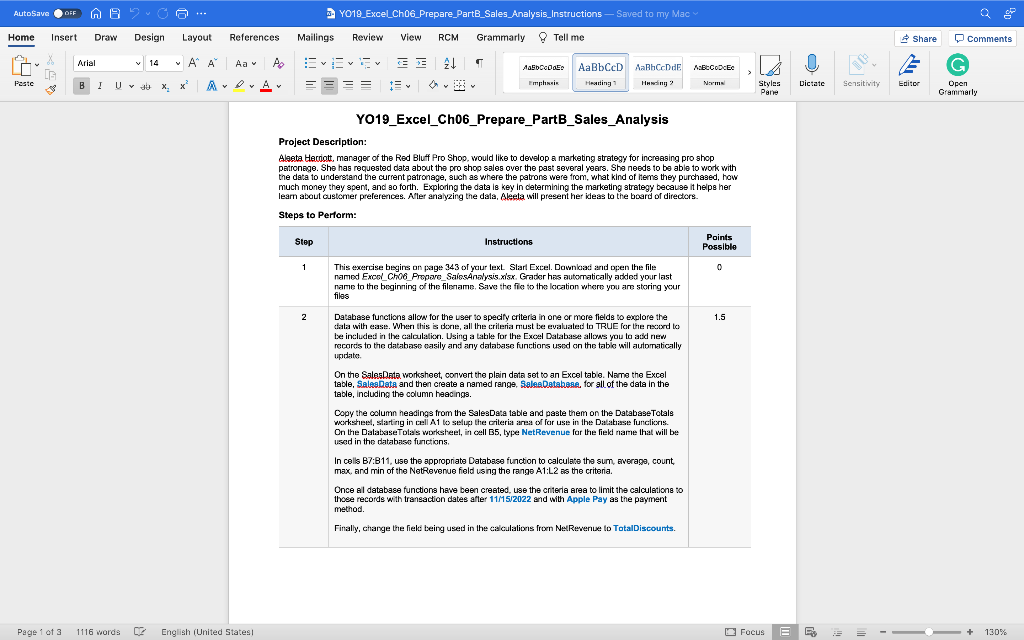Screen dimensions: 1024x640
Task: Open font color dropdown arrow
Action: point(279,86)
